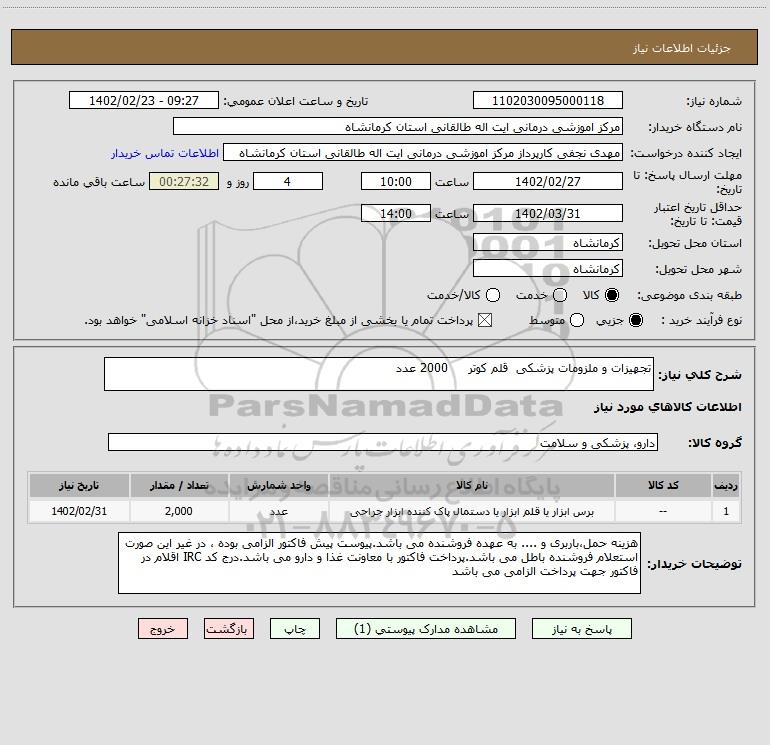This screenshot has height=745, width=770.
Task: Click مشاهده مدارک پیوستی (1) button
Action: pyautogui.click(x=426, y=629)
